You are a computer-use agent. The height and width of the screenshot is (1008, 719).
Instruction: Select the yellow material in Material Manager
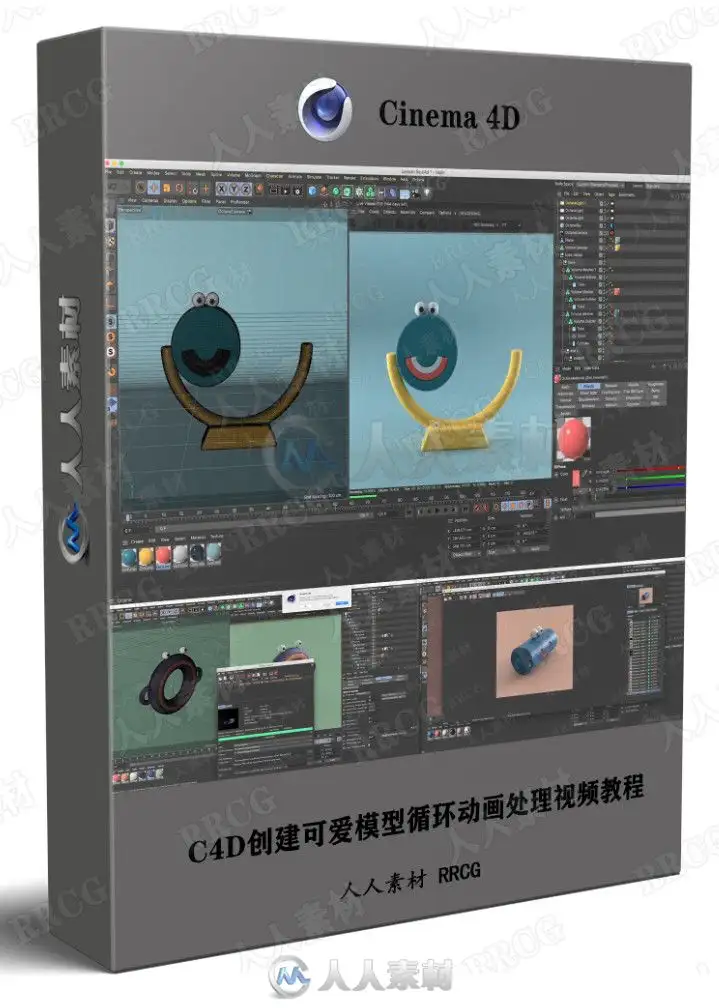pyautogui.click(x=147, y=555)
